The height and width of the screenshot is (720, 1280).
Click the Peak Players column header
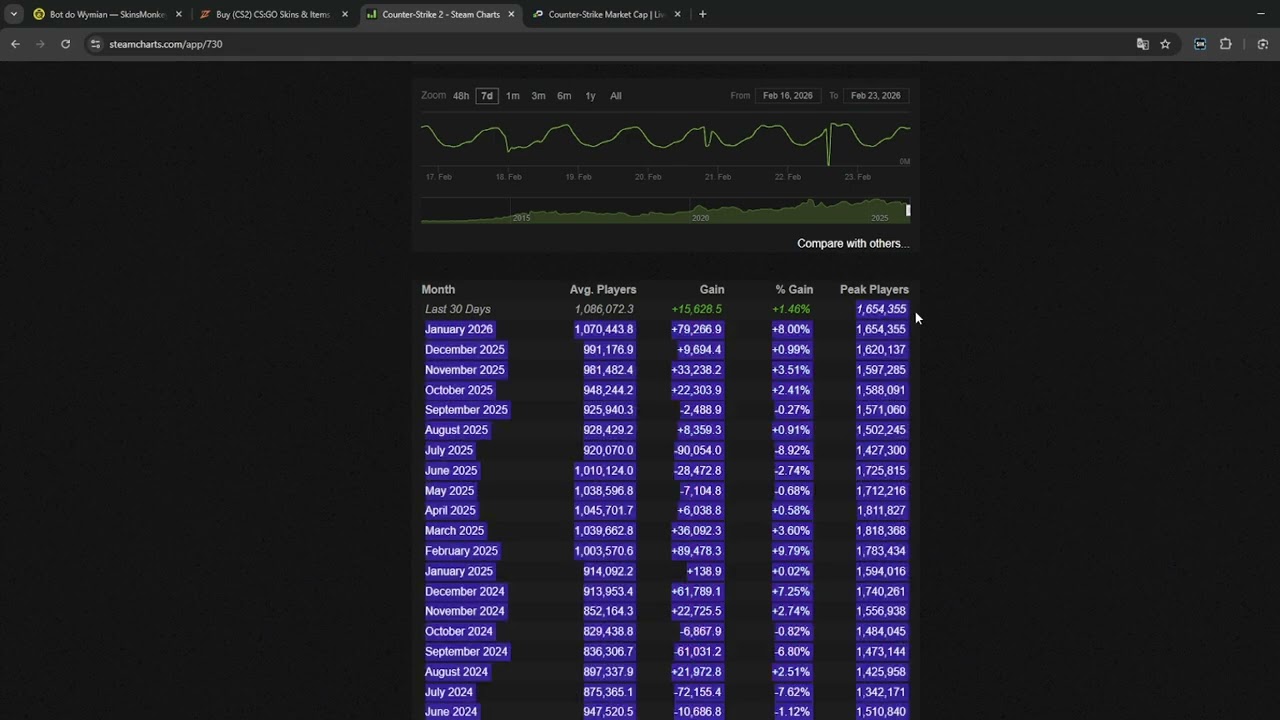pyautogui.click(x=874, y=290)
